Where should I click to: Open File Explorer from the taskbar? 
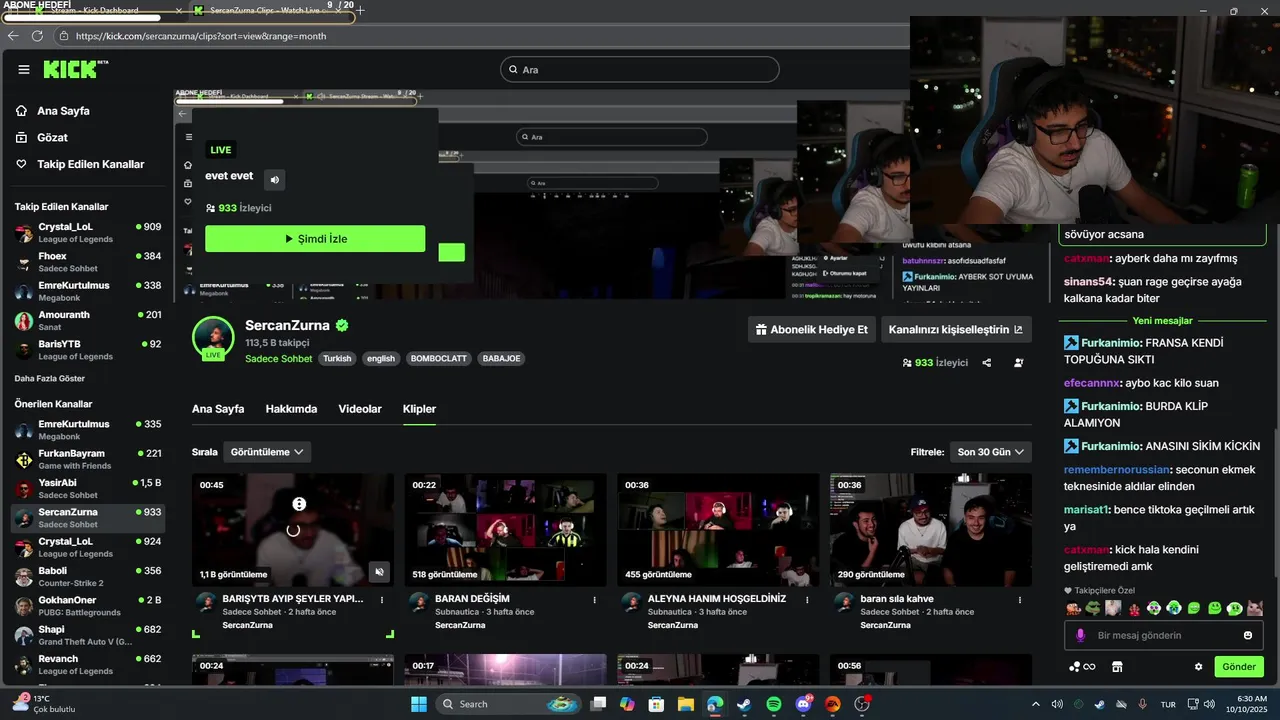[x=686, y=704]
